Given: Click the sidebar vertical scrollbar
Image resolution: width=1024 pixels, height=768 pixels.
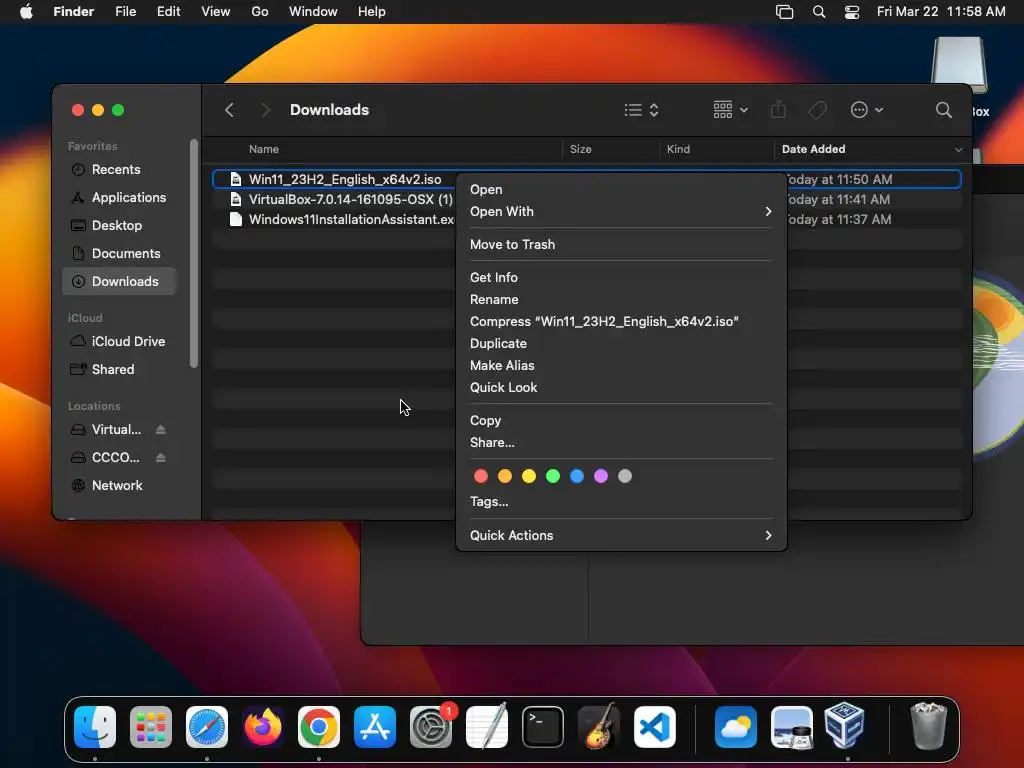Looking at the screenshot, I should [x=193, y=253].
